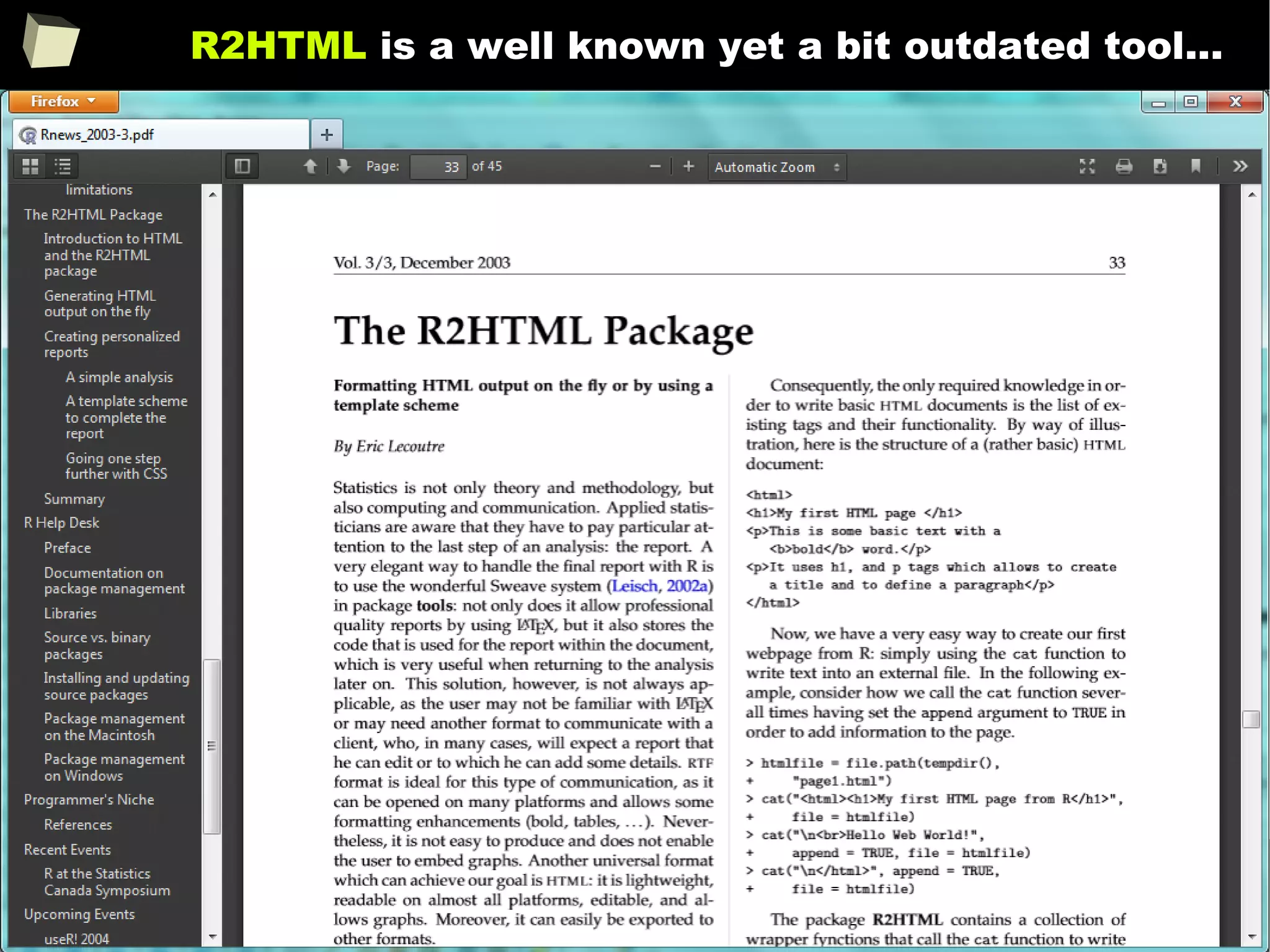Screen dimensions: 1270x952
Task: Select 'A template scheme to complete the report'
Action: click(x=127, y=417)
